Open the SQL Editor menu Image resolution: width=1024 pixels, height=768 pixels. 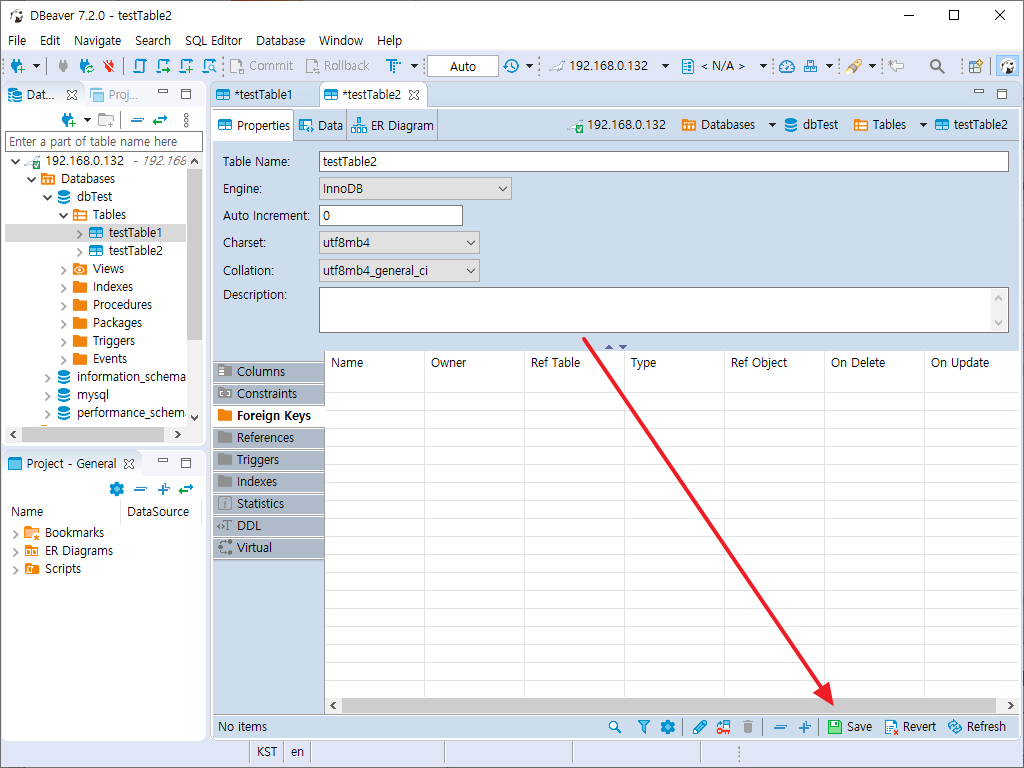coord(213,40)
